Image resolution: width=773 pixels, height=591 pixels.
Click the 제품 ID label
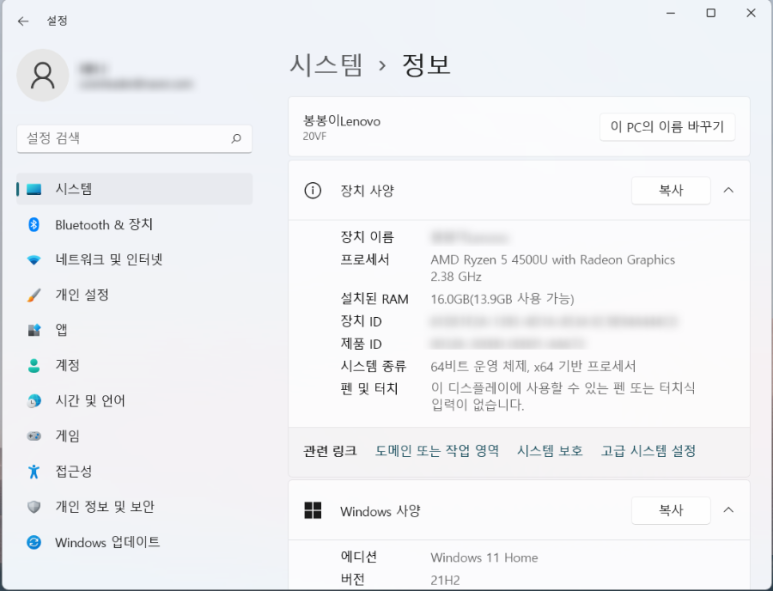[361, 344]
